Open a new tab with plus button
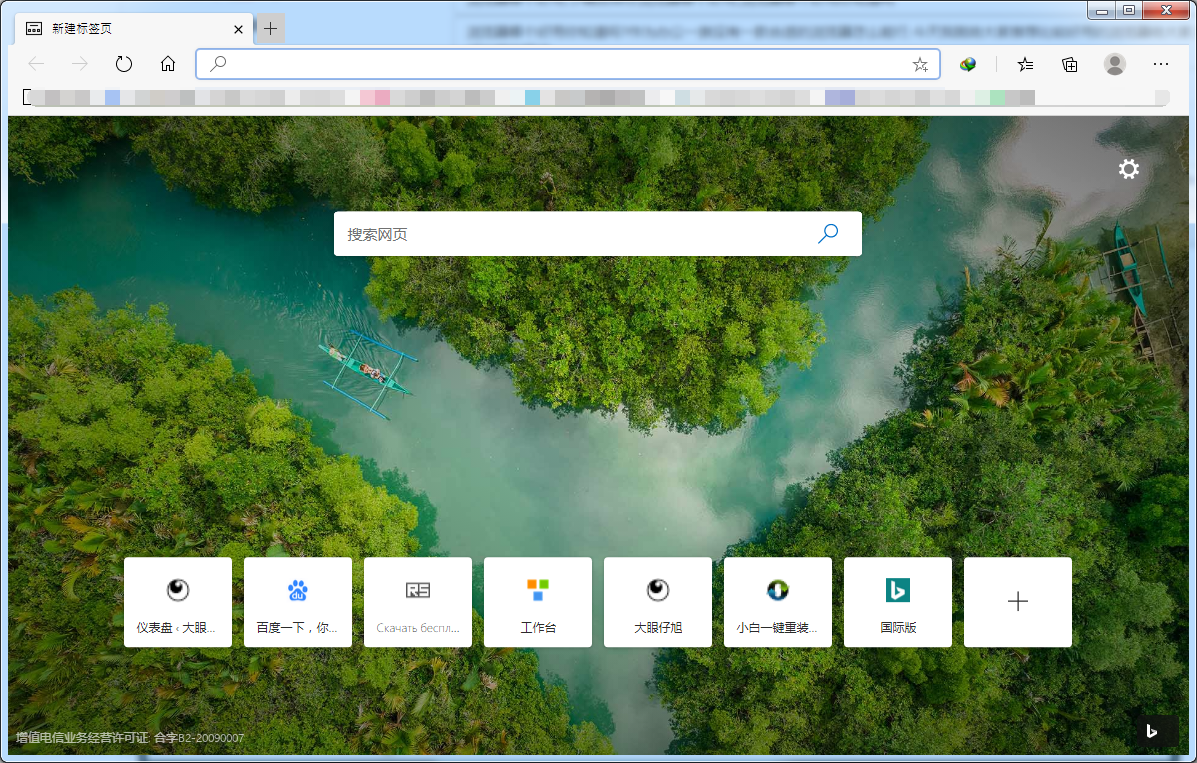 point(271,29)
